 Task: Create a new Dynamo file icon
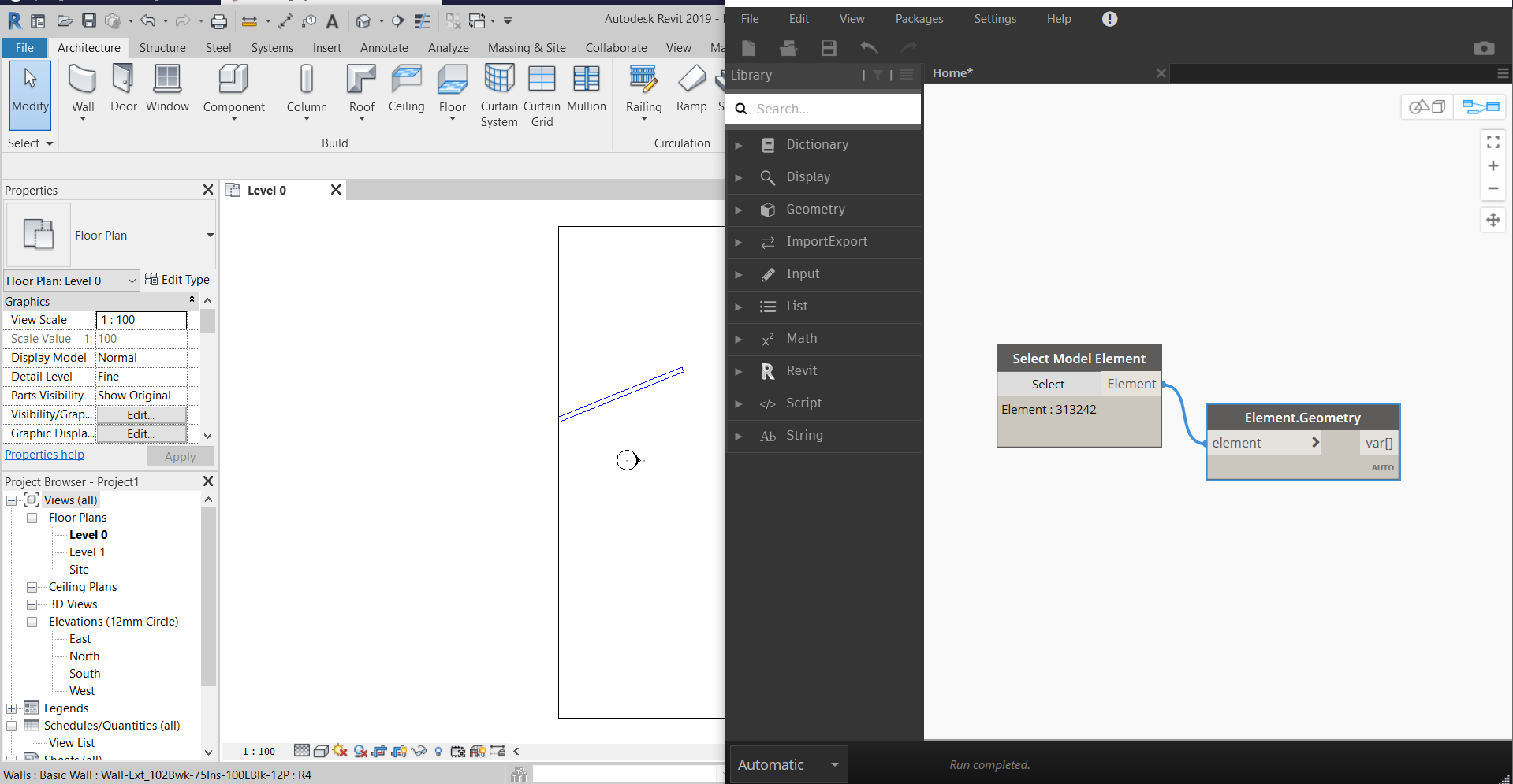point(749,48)
